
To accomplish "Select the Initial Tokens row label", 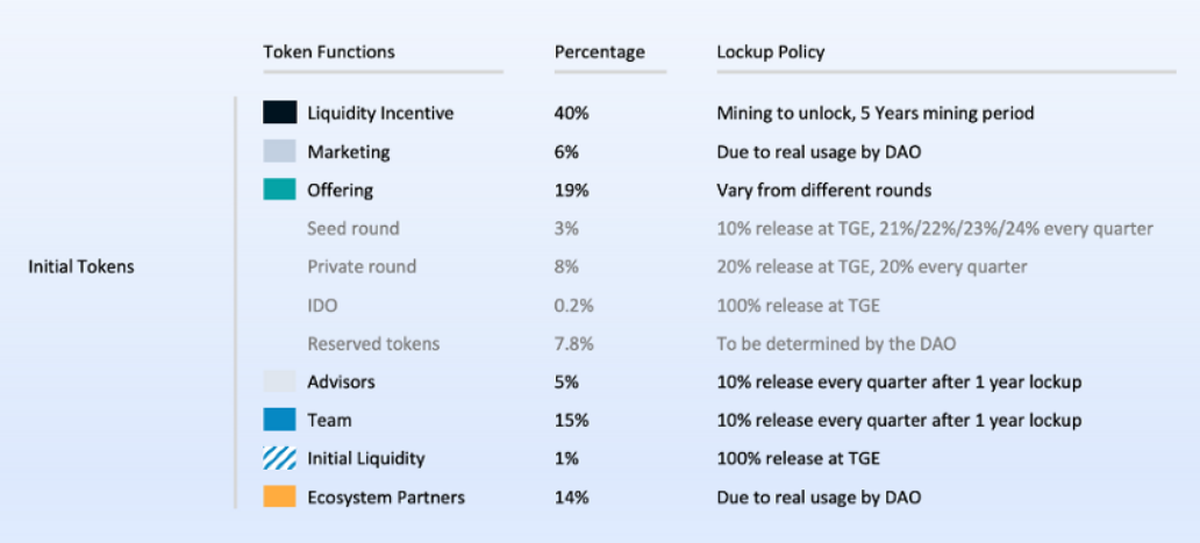I will [81, 267].
